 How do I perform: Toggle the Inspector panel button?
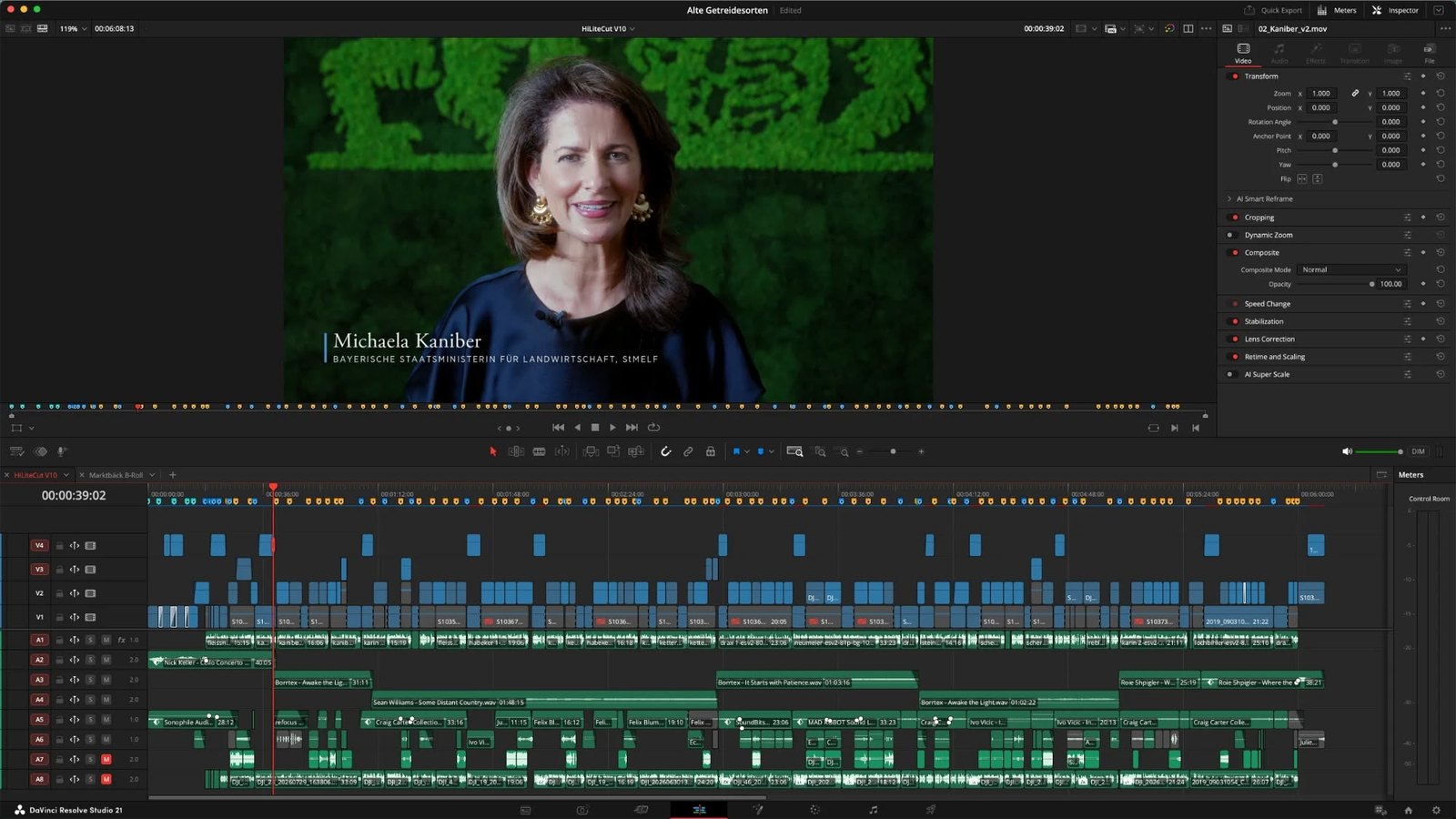(x=1395, y=10)
